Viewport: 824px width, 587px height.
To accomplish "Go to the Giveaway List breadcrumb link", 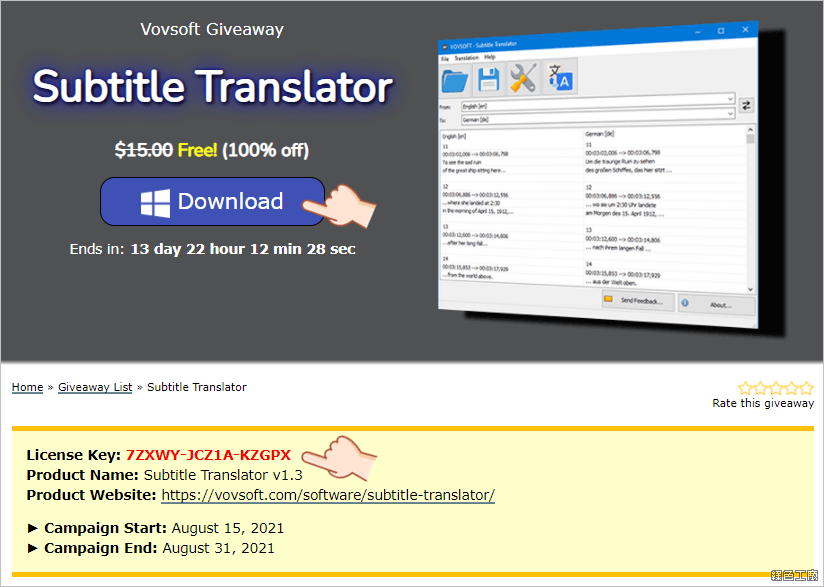I will [x=94, y=387].
